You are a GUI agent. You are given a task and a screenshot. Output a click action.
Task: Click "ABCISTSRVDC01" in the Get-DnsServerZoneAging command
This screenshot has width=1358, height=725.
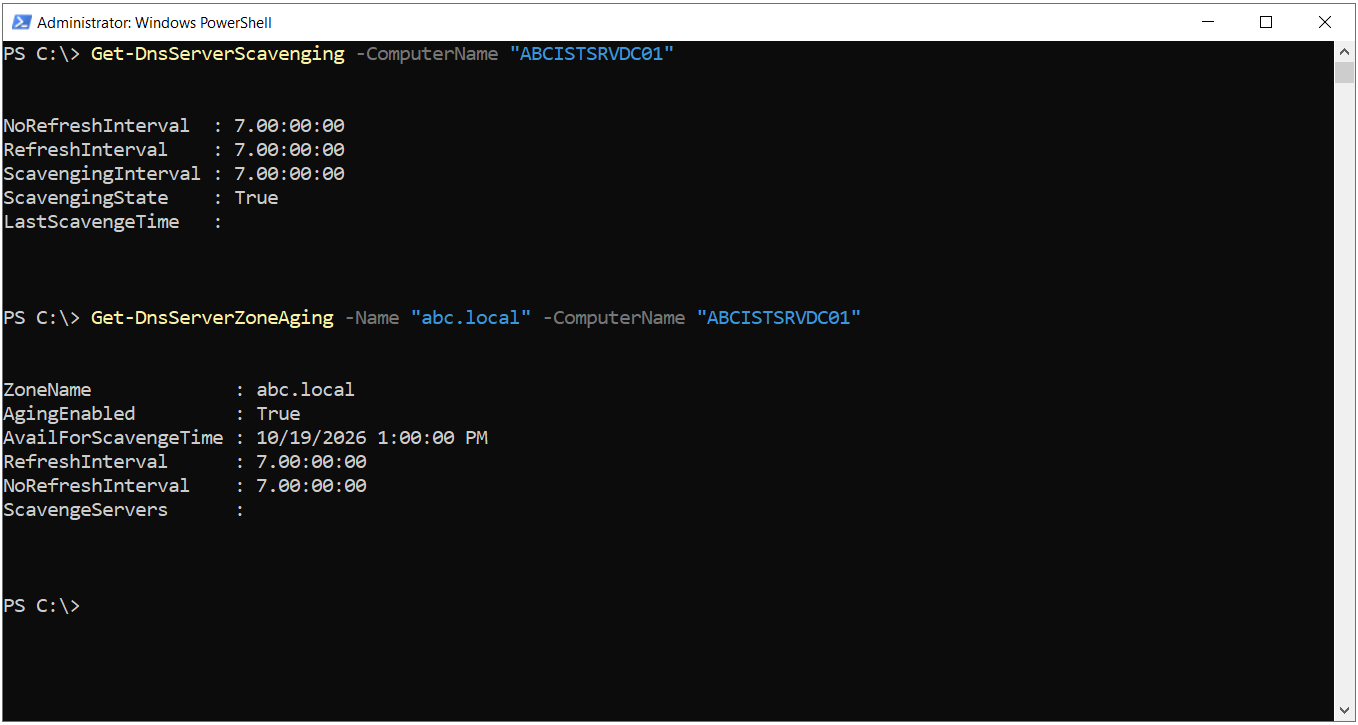pos(779,318)
